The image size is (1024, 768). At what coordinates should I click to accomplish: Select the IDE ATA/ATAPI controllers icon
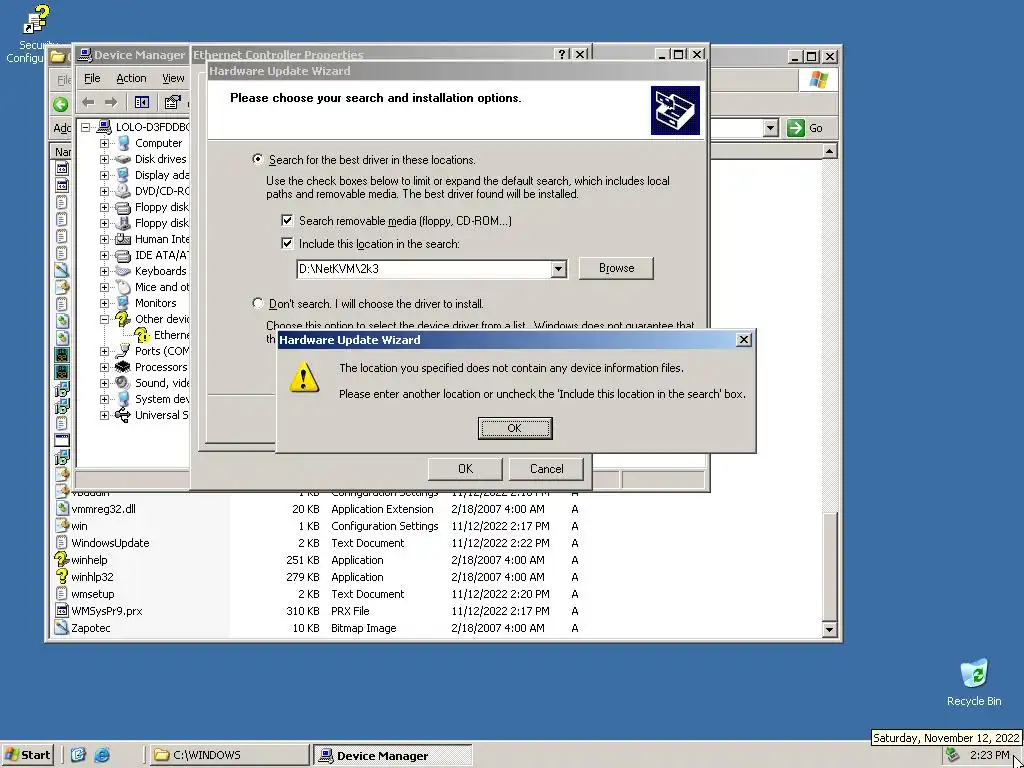pos(123,255)
